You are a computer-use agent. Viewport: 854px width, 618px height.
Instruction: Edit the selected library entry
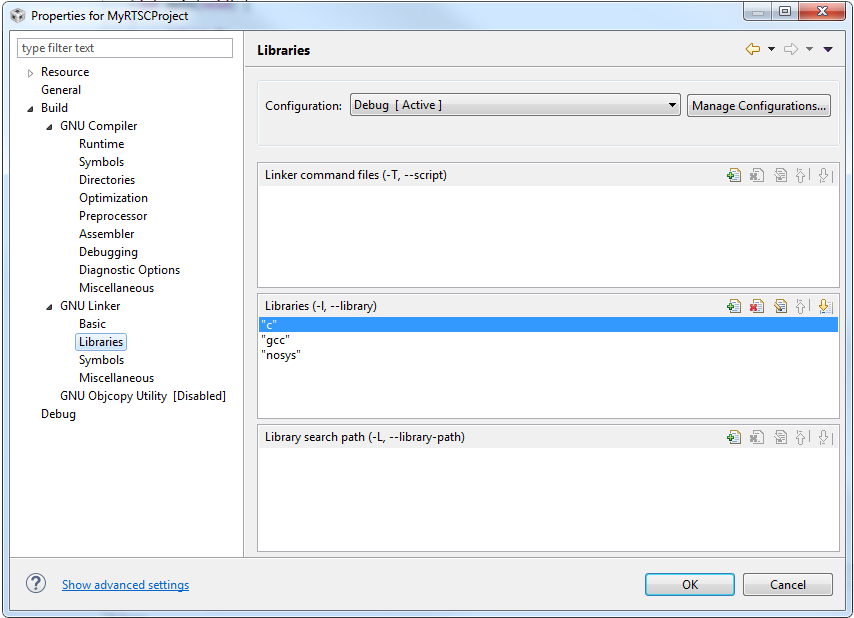coord(780,306)
